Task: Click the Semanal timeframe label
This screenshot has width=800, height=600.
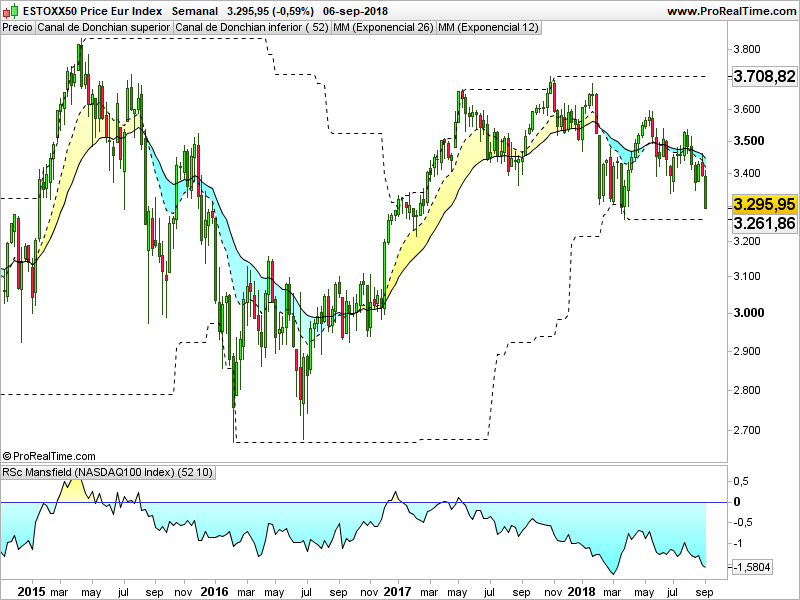Action: 196,11
